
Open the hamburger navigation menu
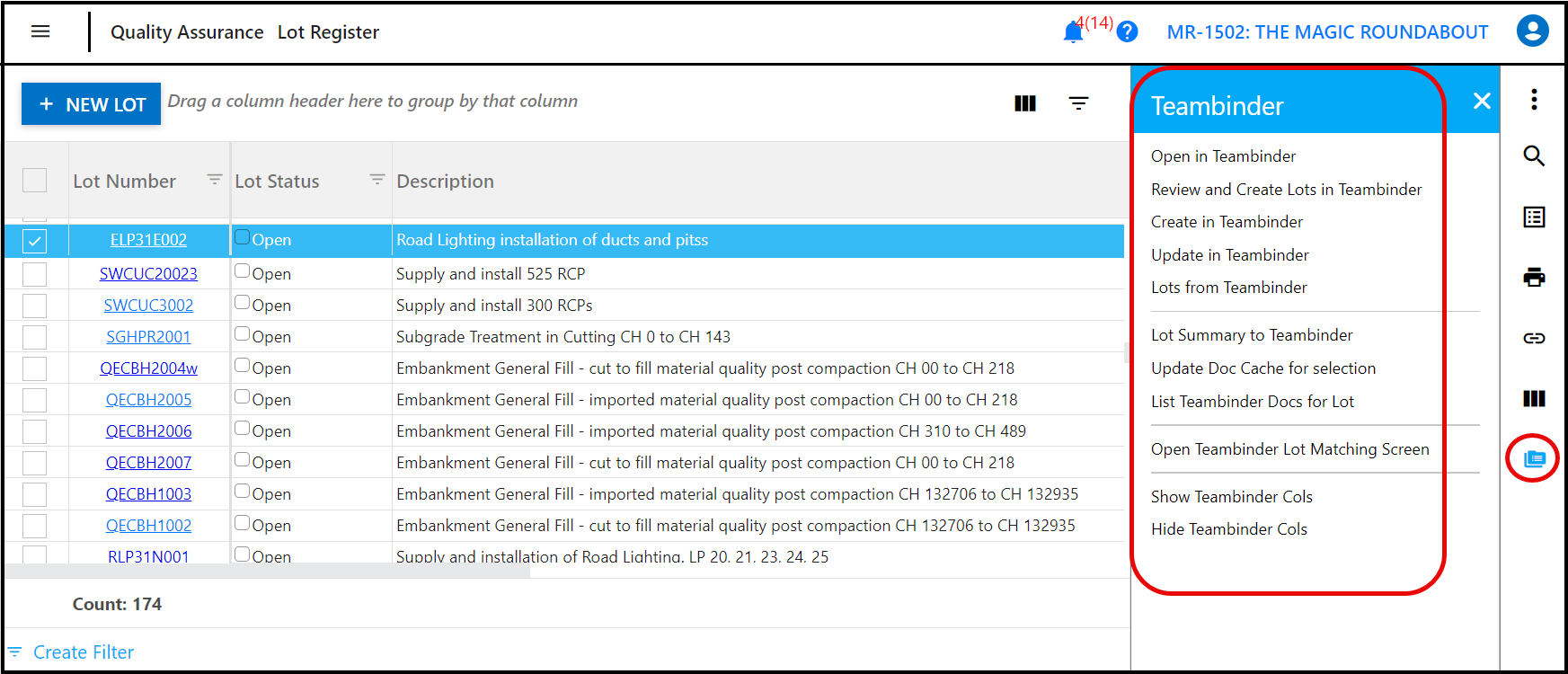click(40, 31)
